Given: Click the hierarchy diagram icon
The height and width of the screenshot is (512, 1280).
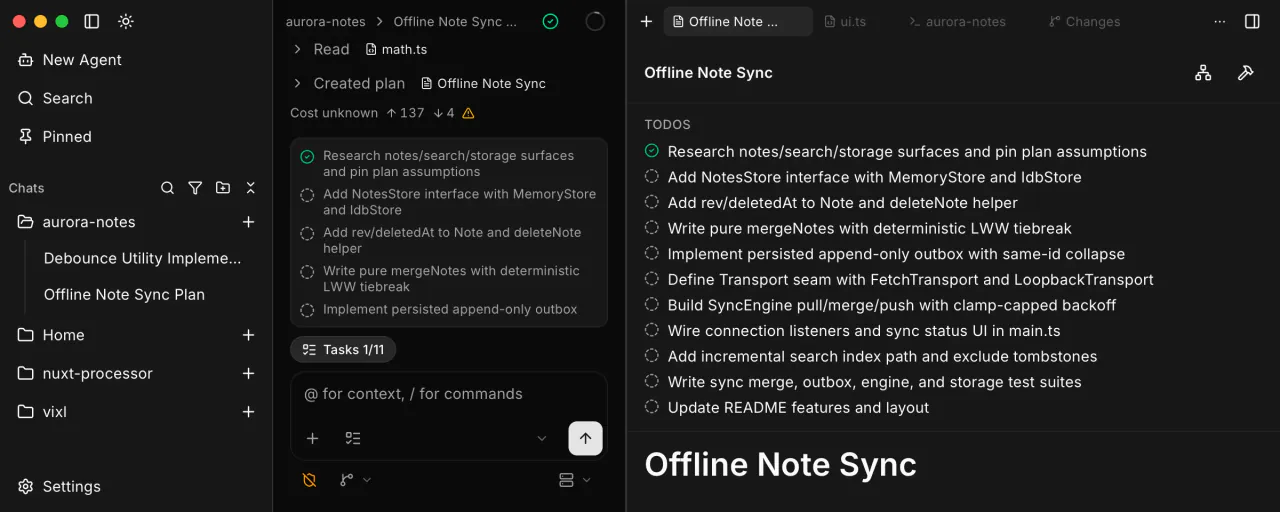Looking at the screenshot, I should [1203, 72].
